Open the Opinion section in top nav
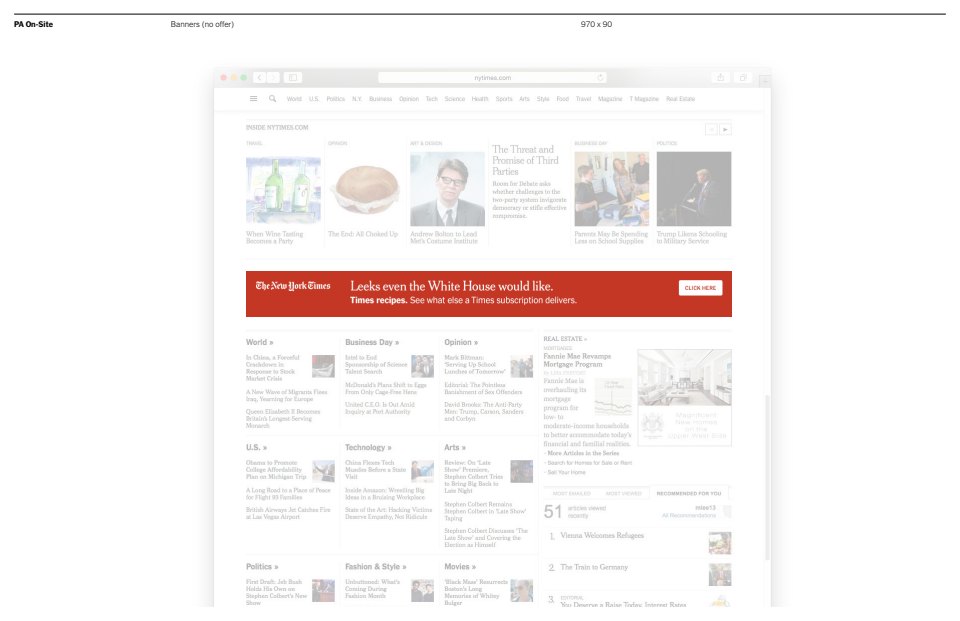Image resolution: width=960 pixels, height=621 pixels. coord(409,99)
